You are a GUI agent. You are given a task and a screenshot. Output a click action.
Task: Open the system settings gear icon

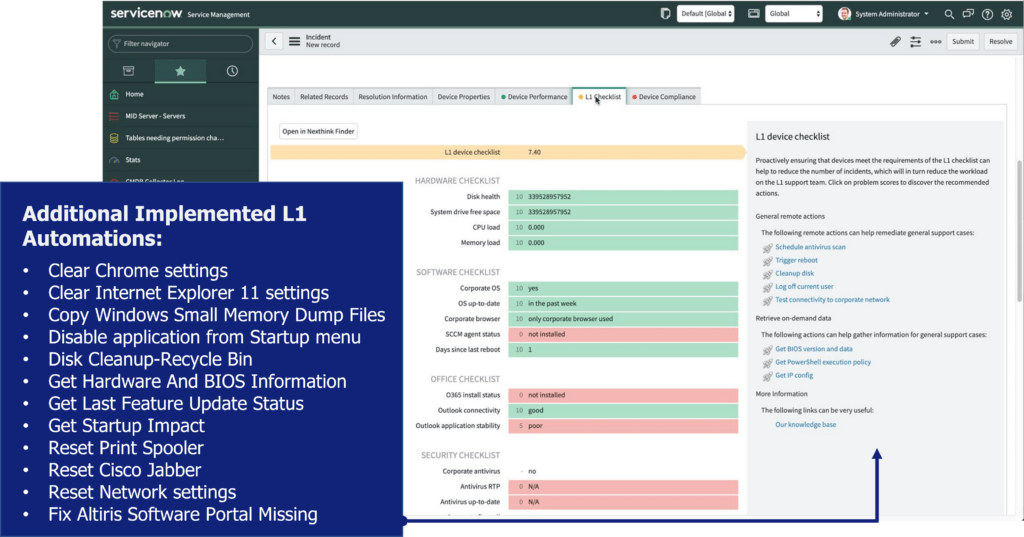point(1006,14)
